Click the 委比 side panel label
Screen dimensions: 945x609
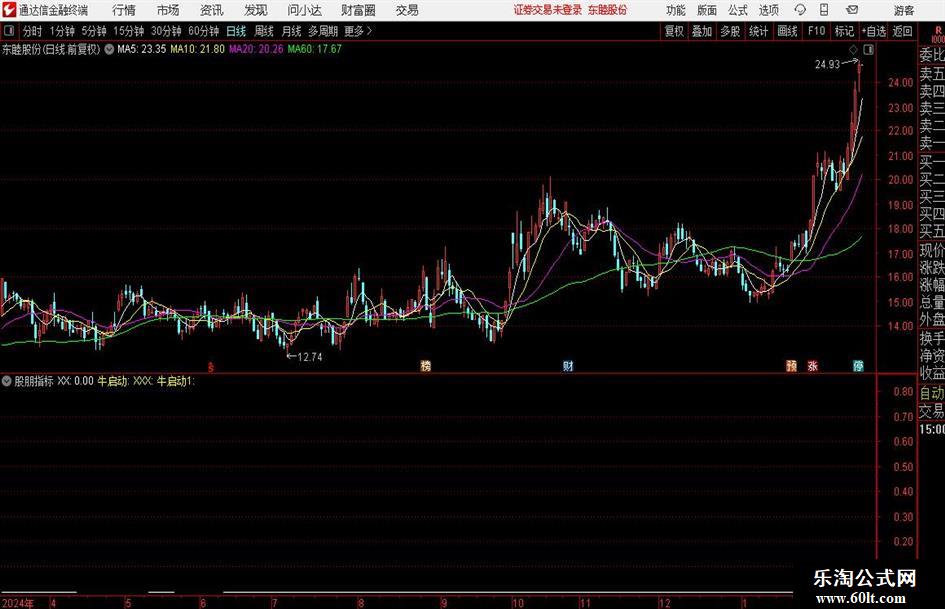932,55
